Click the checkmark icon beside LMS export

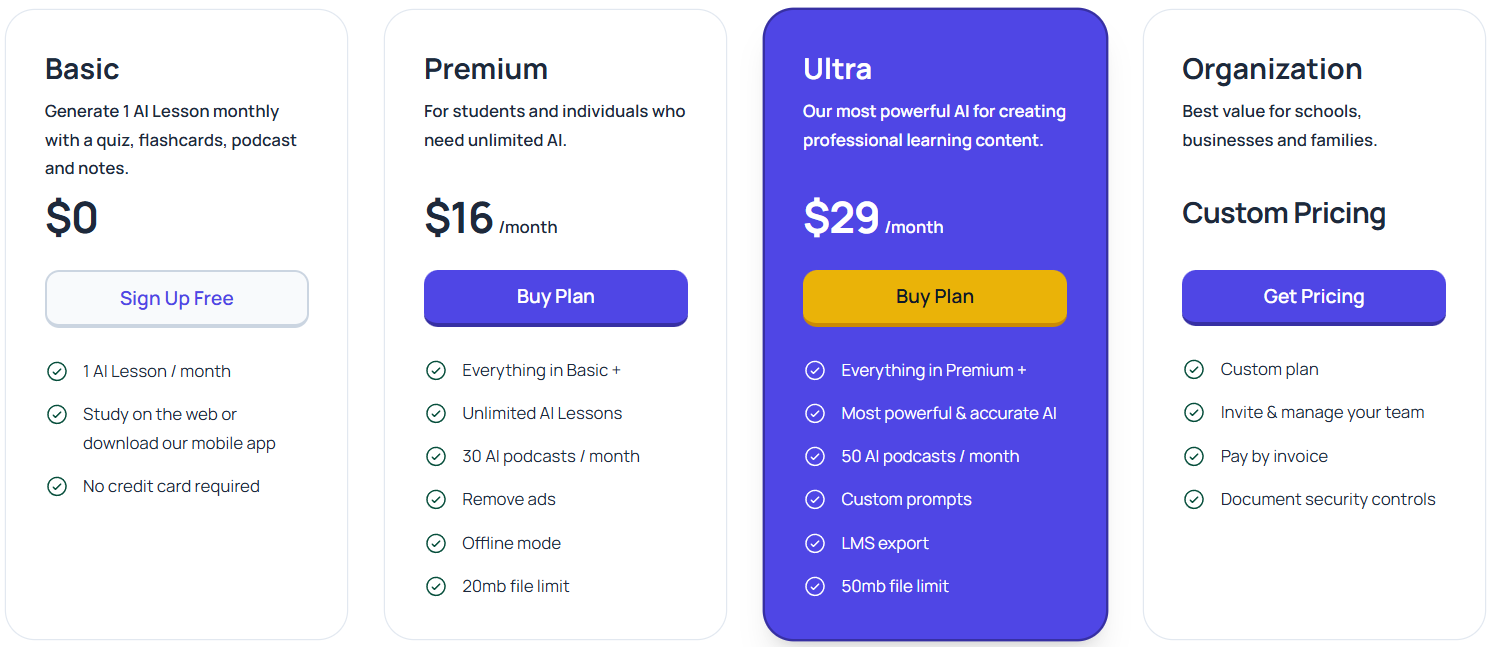(x=815, y=543)
